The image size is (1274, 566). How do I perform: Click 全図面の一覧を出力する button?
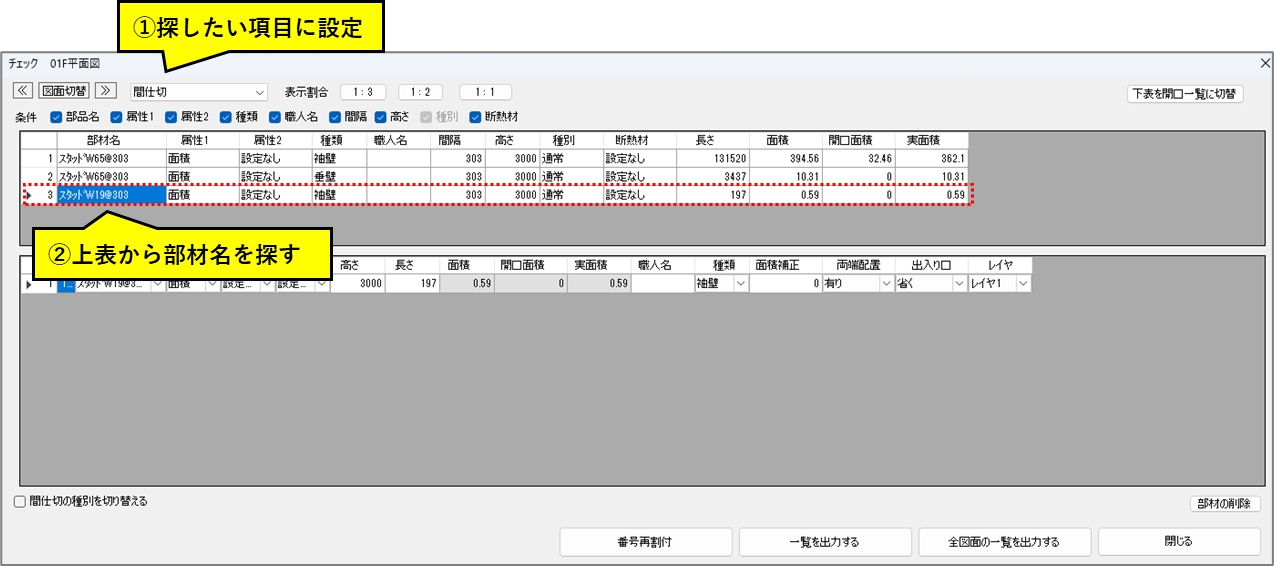(x=1003, y=542)
